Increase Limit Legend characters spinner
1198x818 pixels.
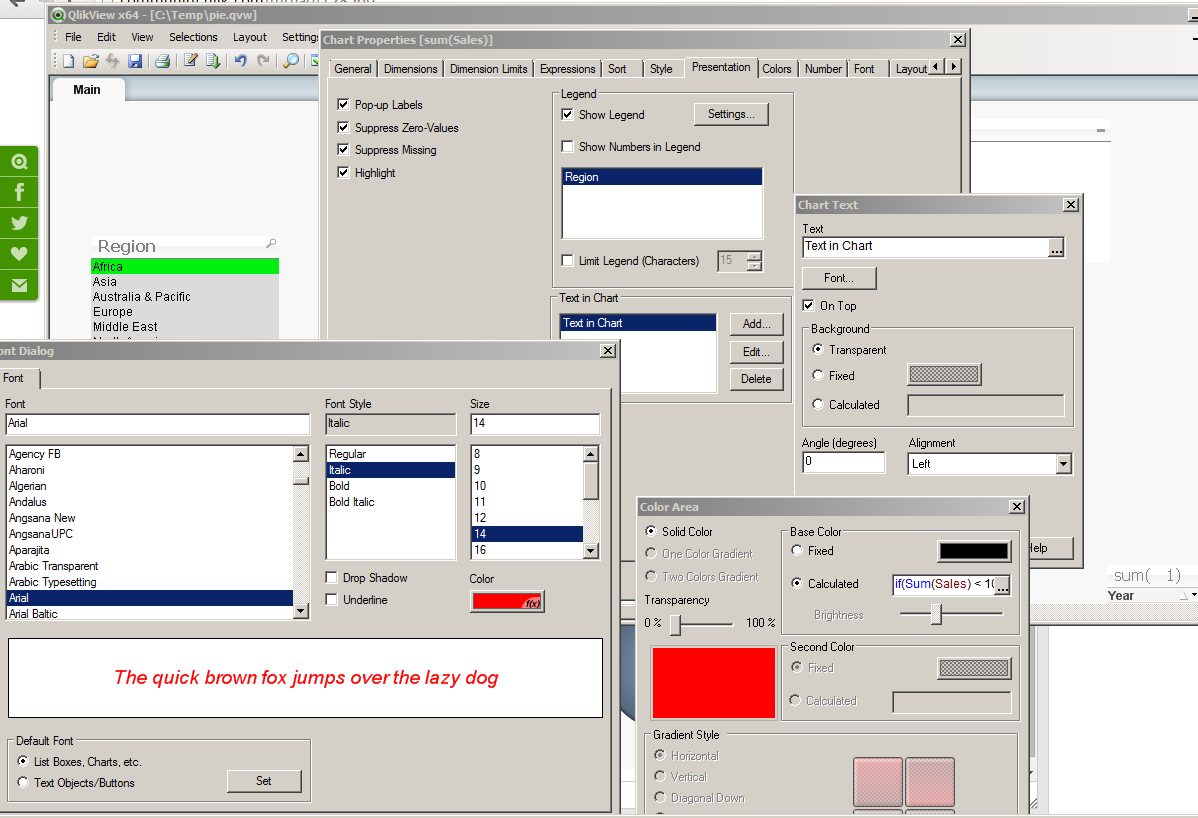click(x=754, y=256)
